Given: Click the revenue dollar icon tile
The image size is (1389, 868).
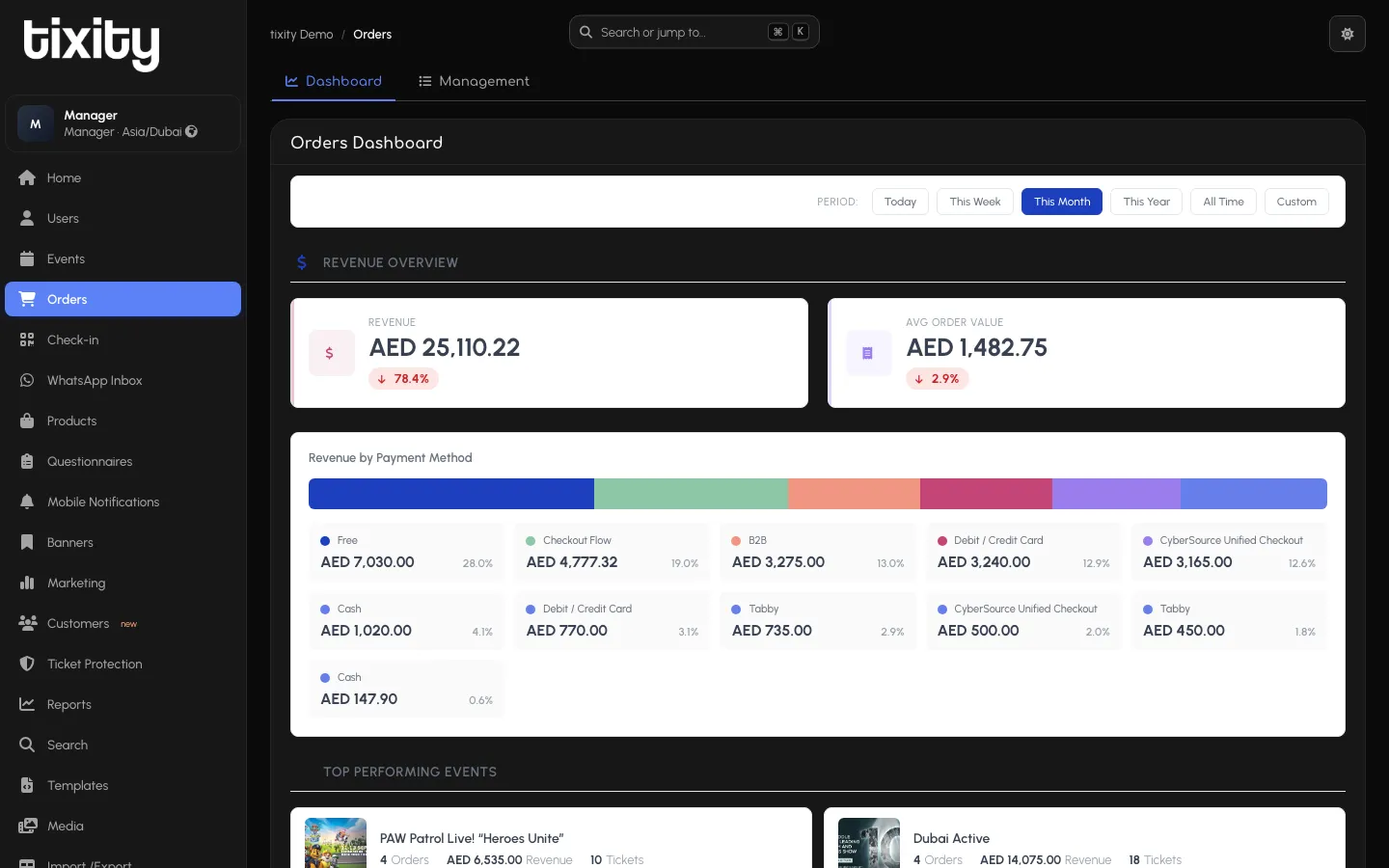Looking at the screenshot, I should 332,353.
